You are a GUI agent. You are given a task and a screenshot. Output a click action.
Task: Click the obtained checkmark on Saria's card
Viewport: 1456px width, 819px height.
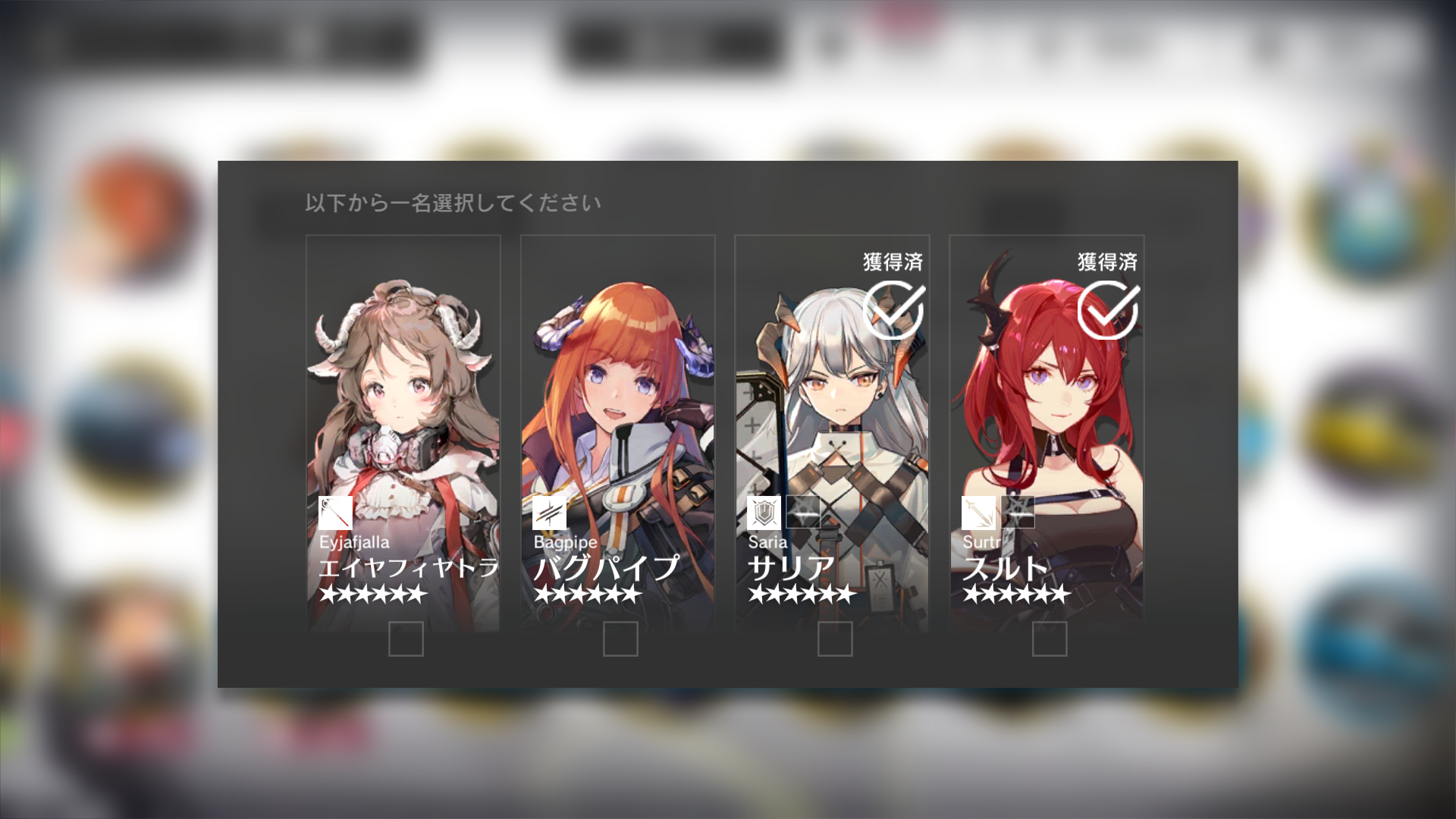point(893,310)
